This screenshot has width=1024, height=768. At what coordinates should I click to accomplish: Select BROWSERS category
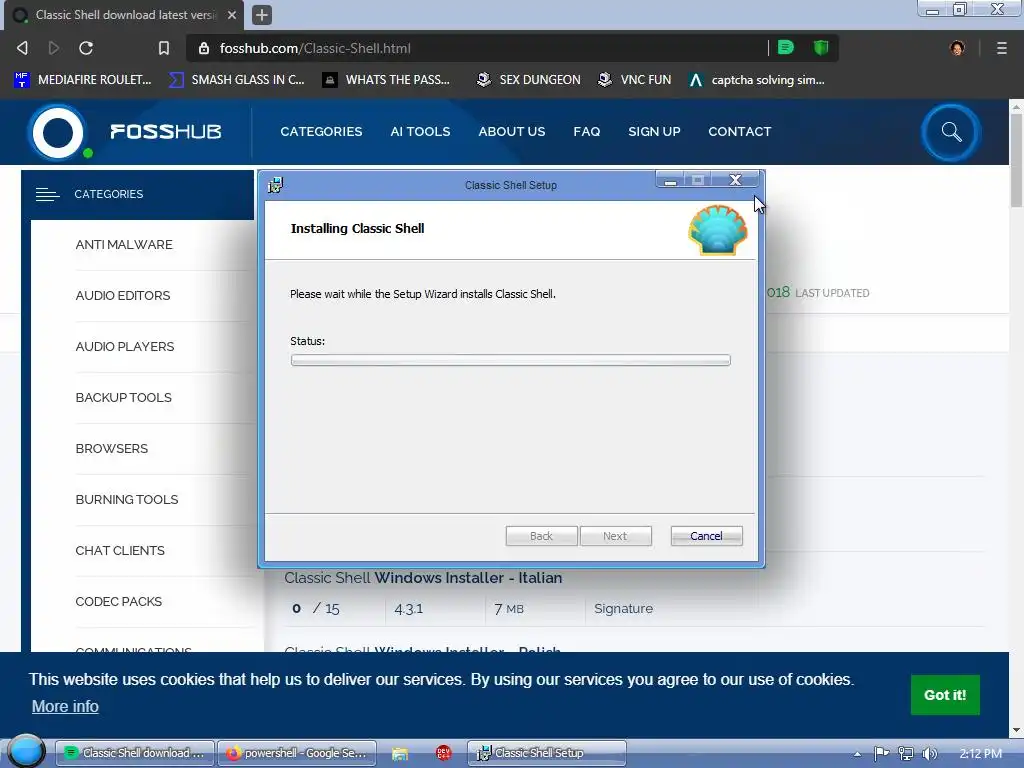point(112,449)
